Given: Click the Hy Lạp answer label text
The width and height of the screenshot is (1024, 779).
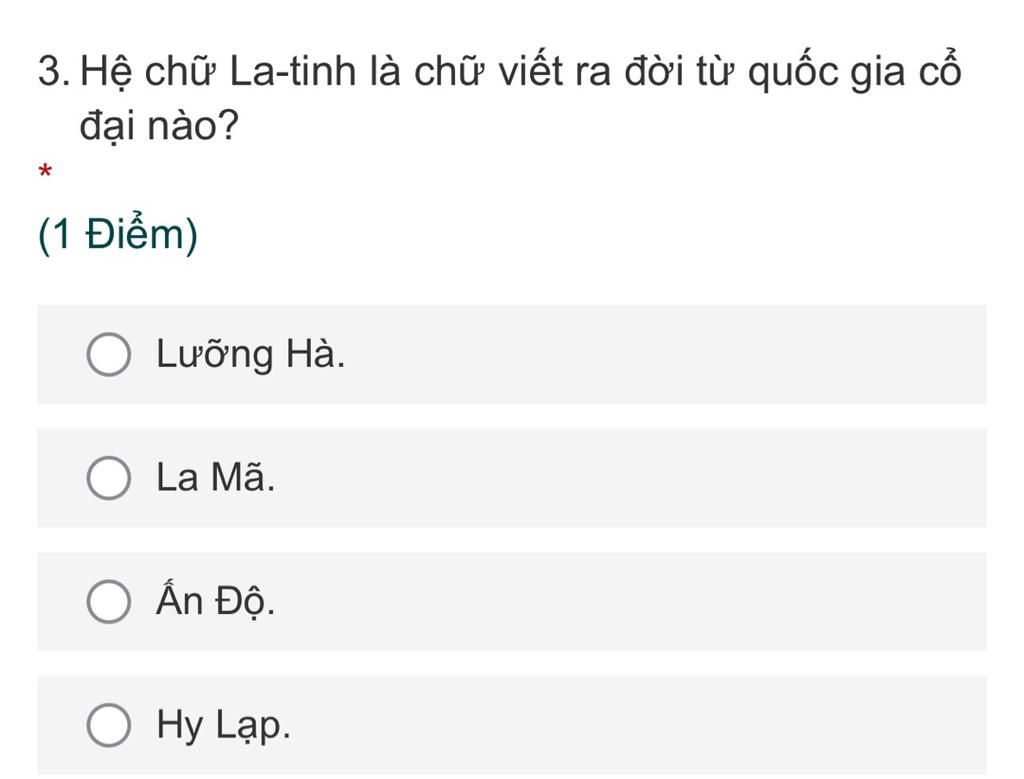Looking at the screenshot, I should tap(223, 725).
